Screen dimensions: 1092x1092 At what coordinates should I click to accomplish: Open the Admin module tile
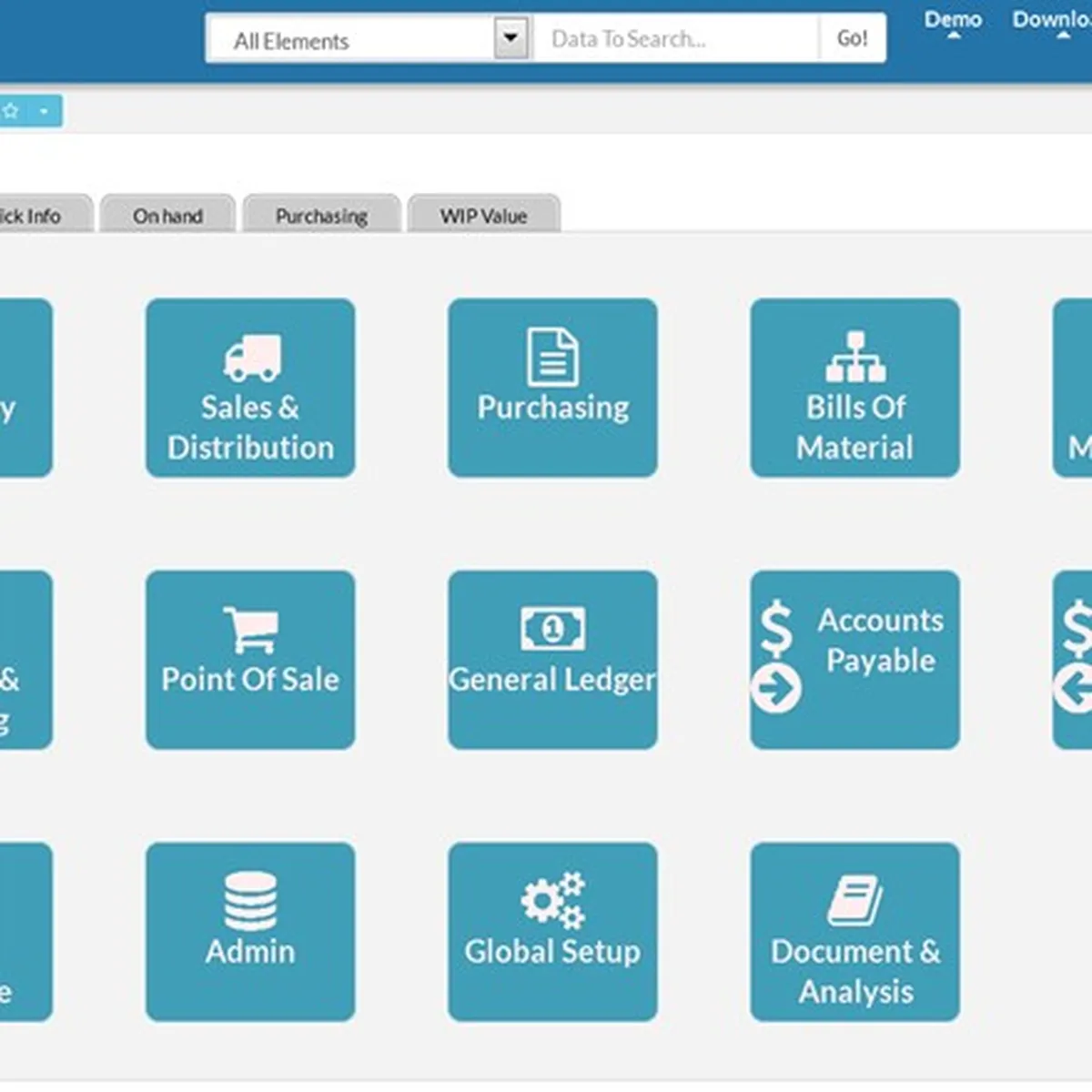(x=250, y=932)
